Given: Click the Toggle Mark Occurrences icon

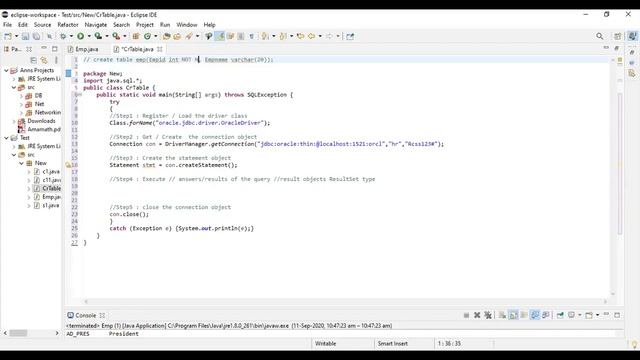Looking at the screenshot, I should (209, 36).
